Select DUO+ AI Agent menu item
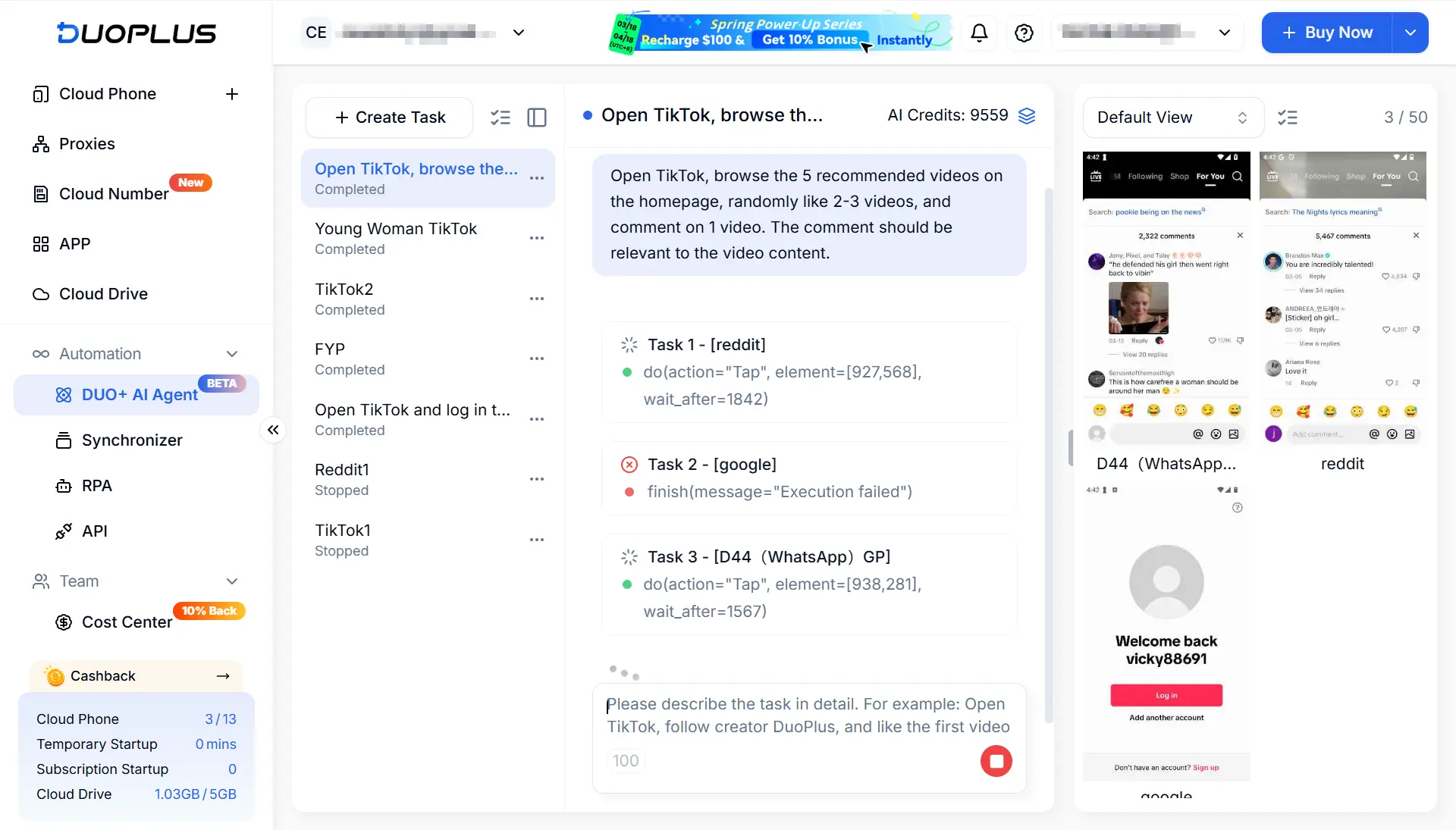The image size is (1456, 830). pos(136,395)
